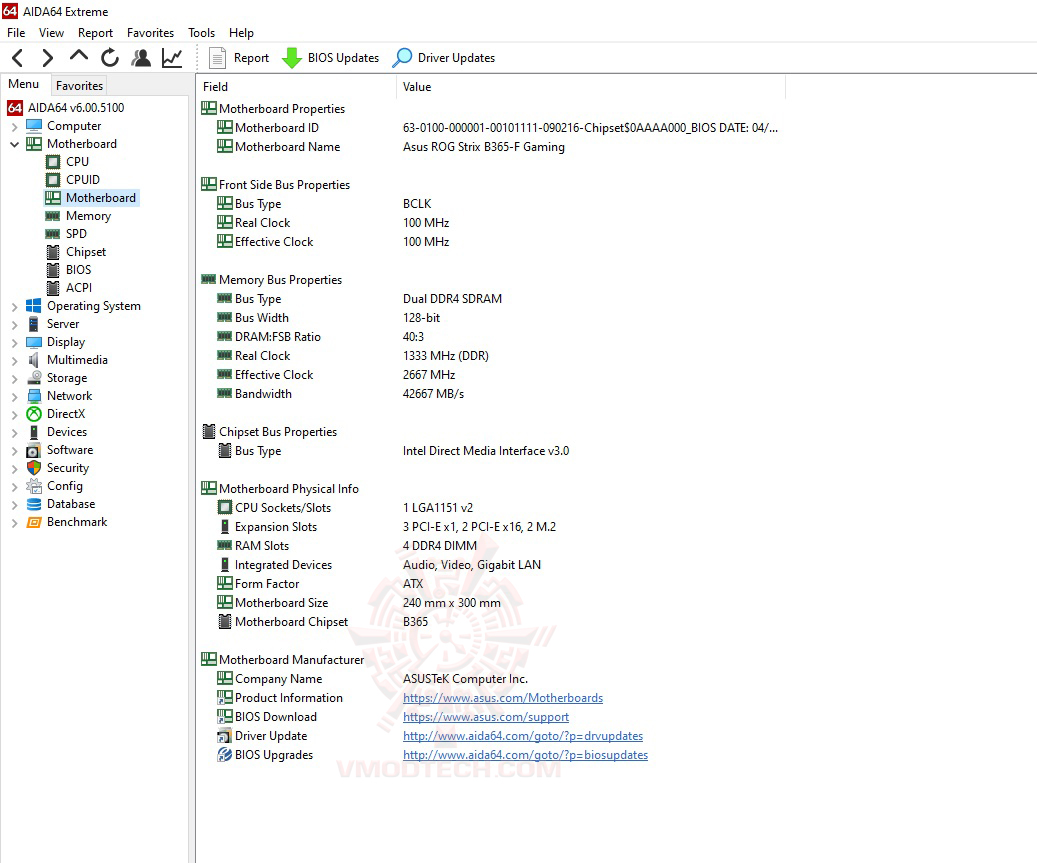
Task: Go forward with the right arrow toolbar icon
Action: [x=47, y=58]
